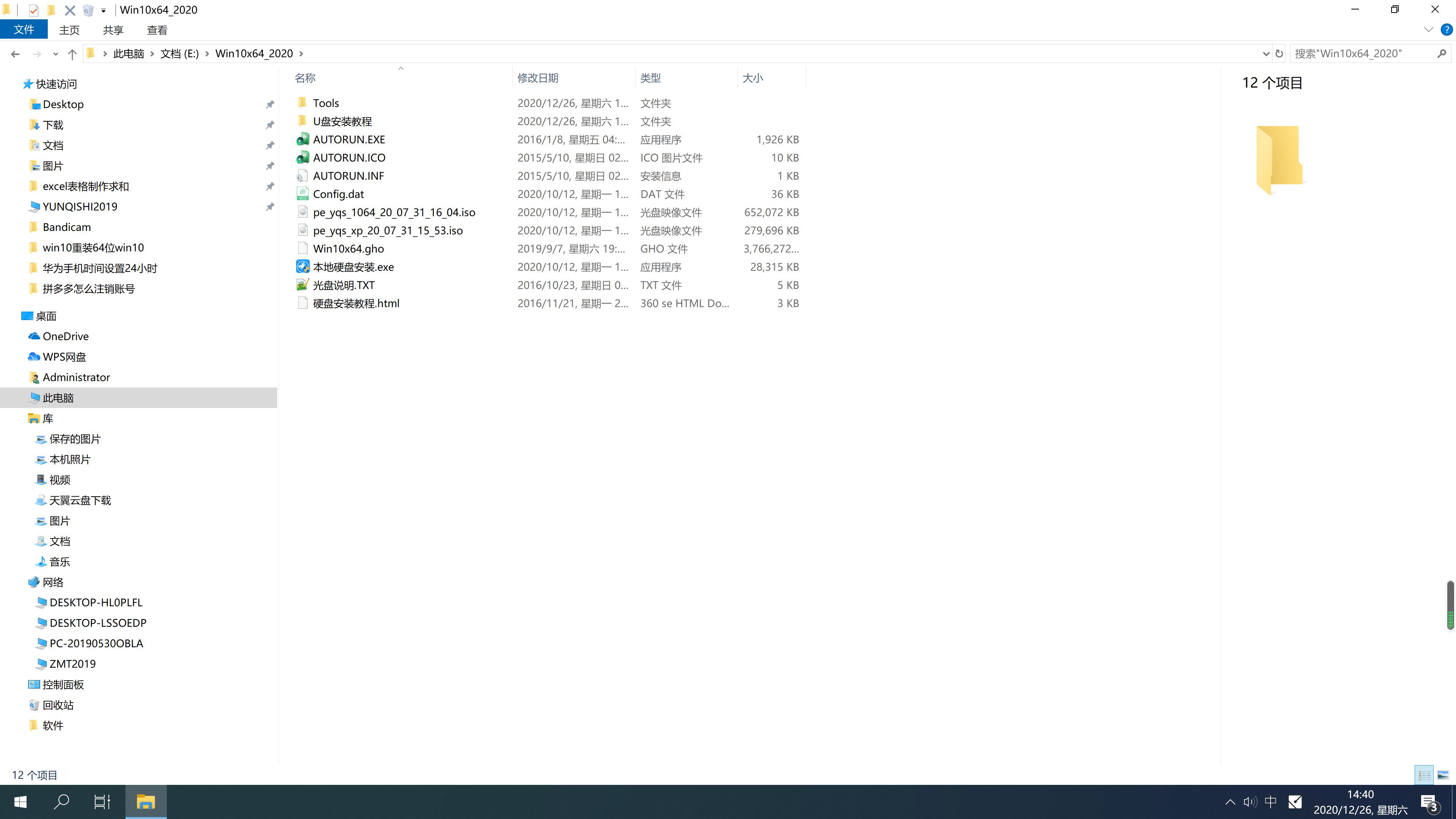Open 硬盘安装教程.html in browser
Viewport: 1456px width, 819px height.
click(x=356, y=303)
